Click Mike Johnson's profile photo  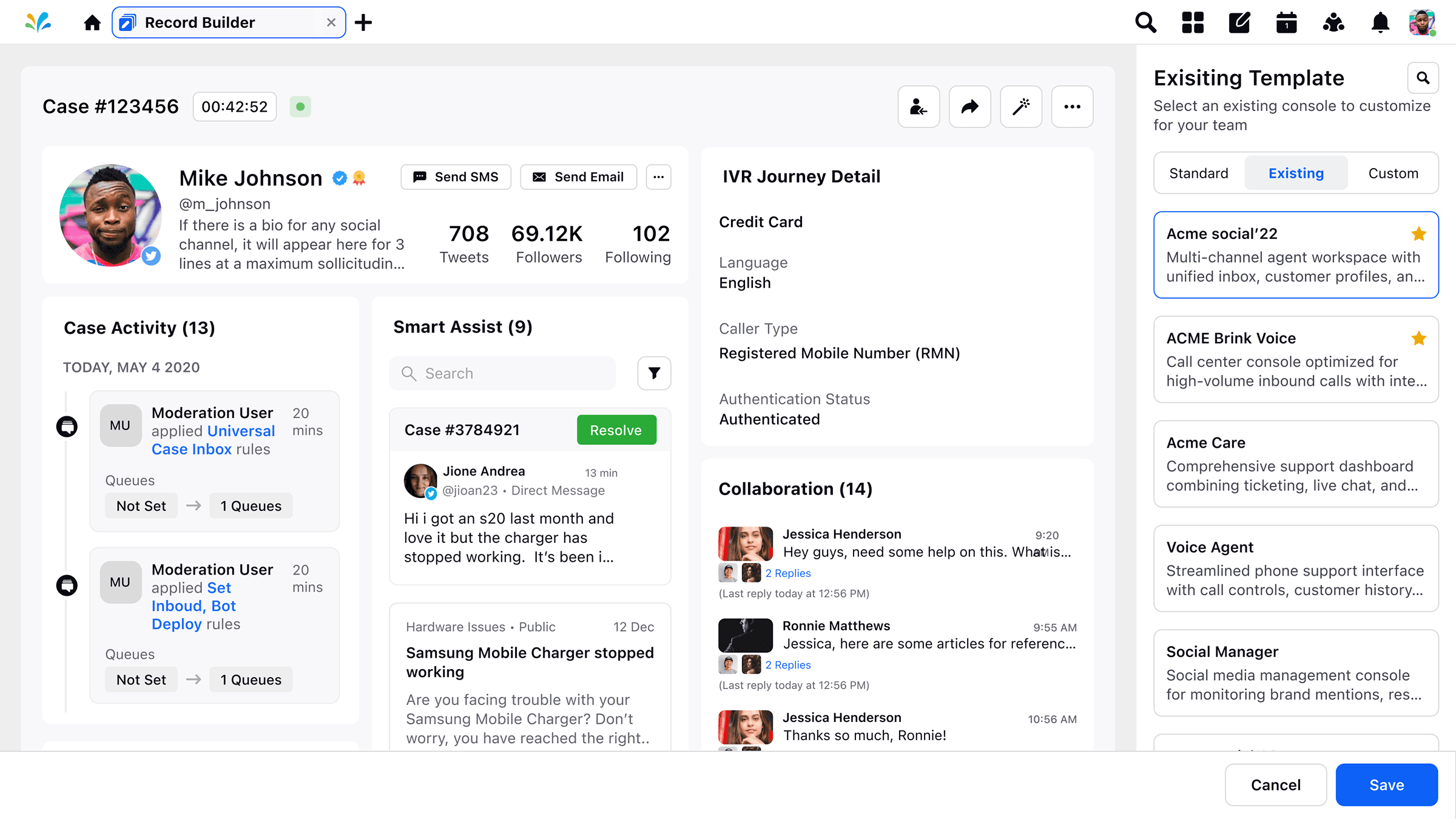pos(110,215)
